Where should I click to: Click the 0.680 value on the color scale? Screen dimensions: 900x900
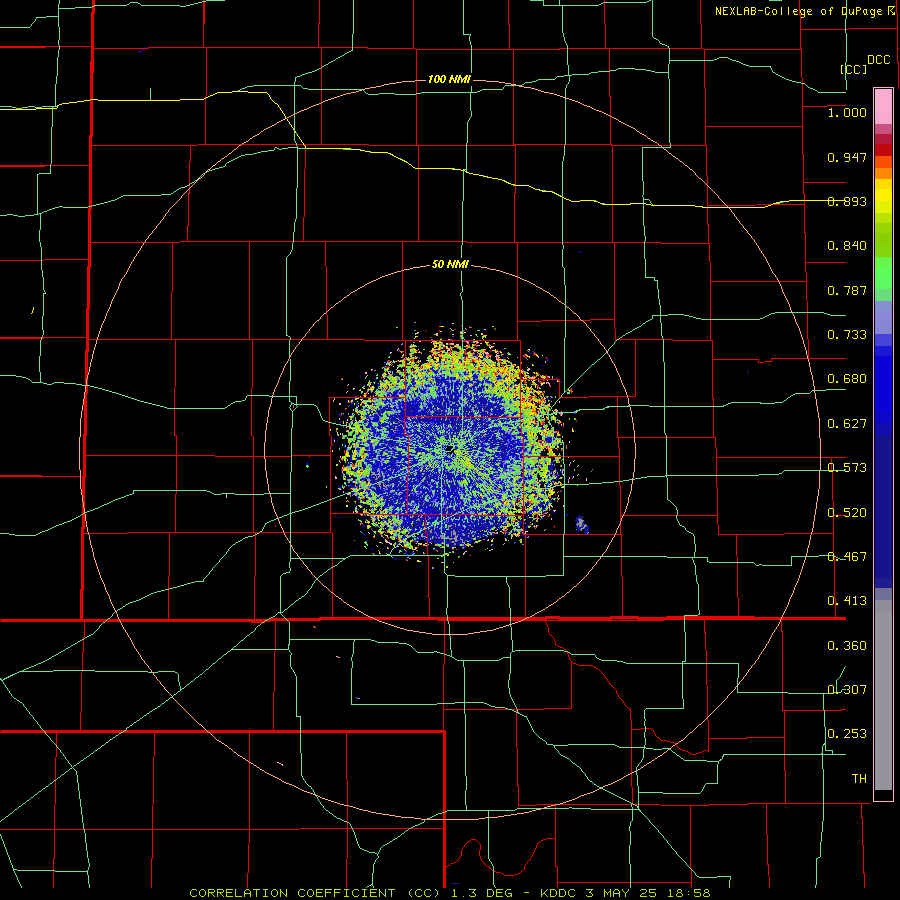[847, 379]
